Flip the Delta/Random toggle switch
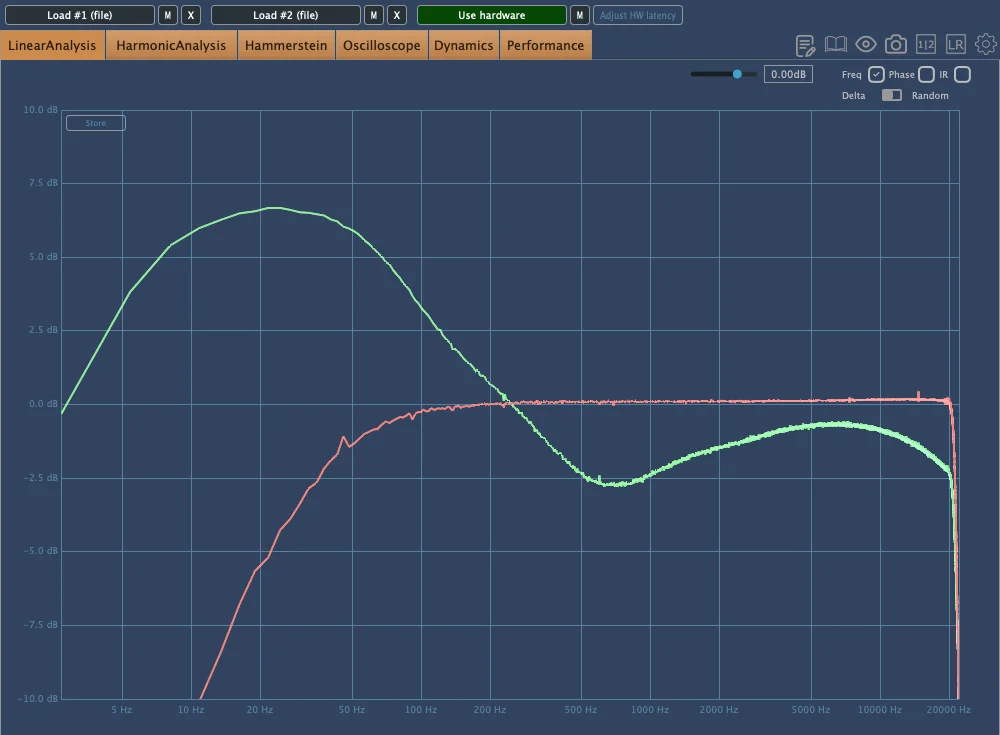 [x=891, y=96]
